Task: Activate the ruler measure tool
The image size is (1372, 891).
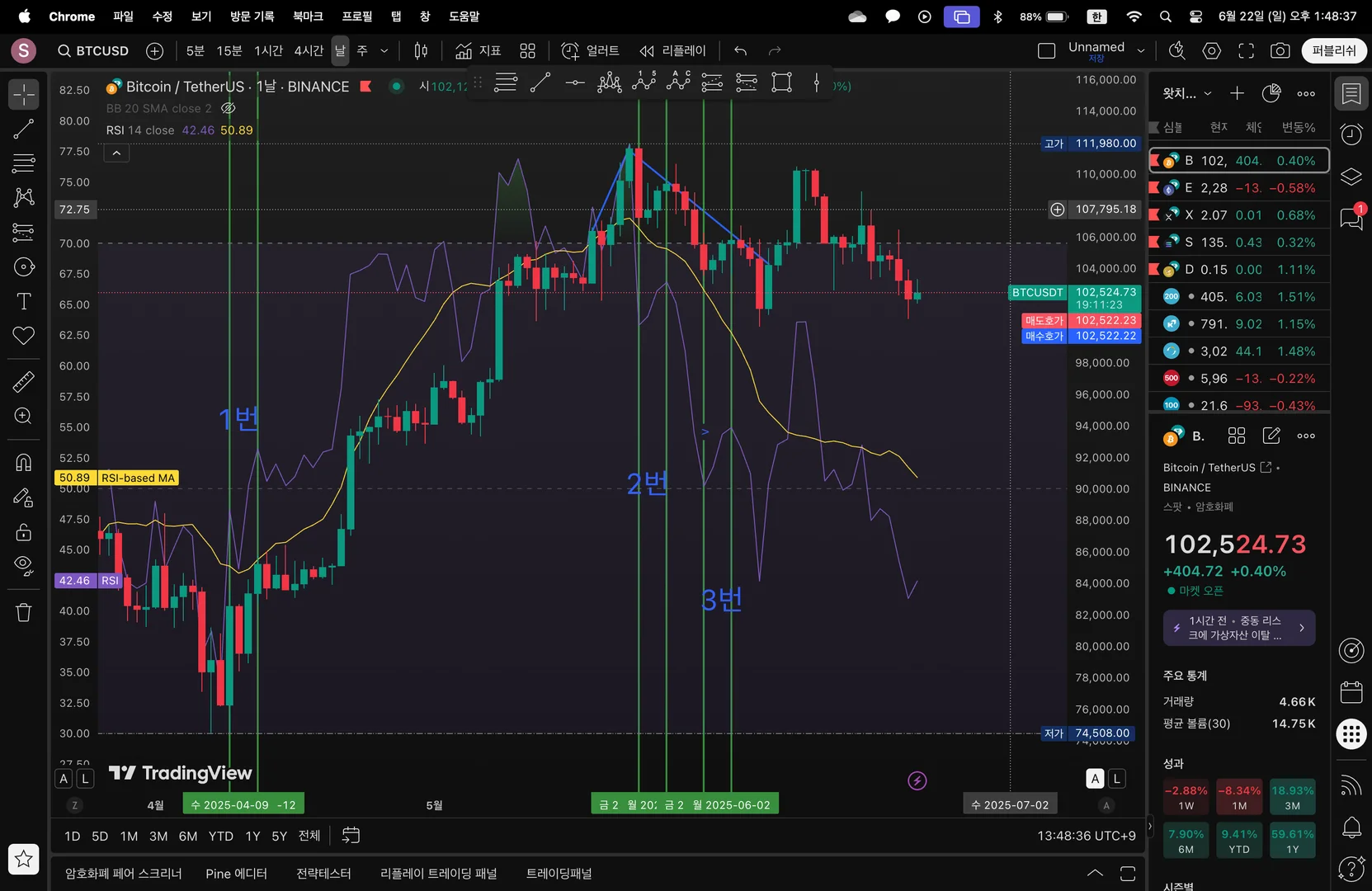Action: click(24, 381)
